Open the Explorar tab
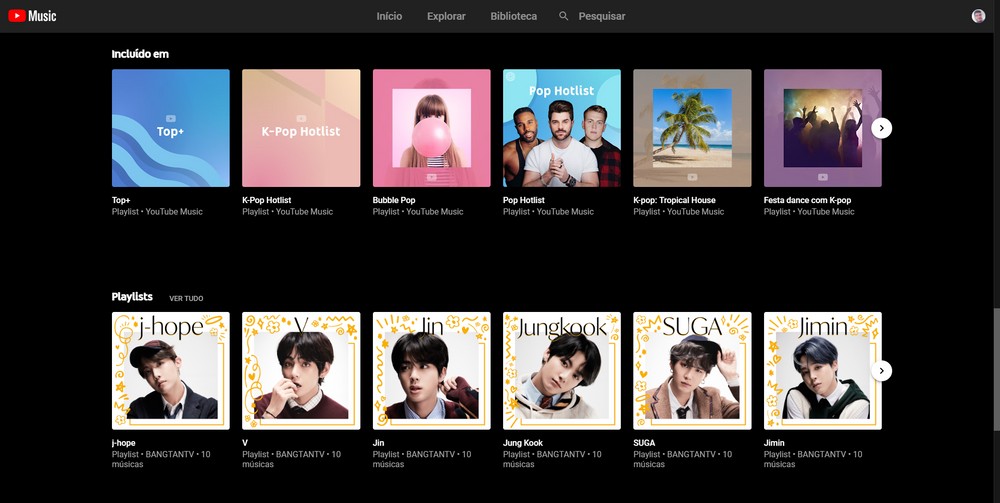The image size is (1000, 503). coord(446,16)
